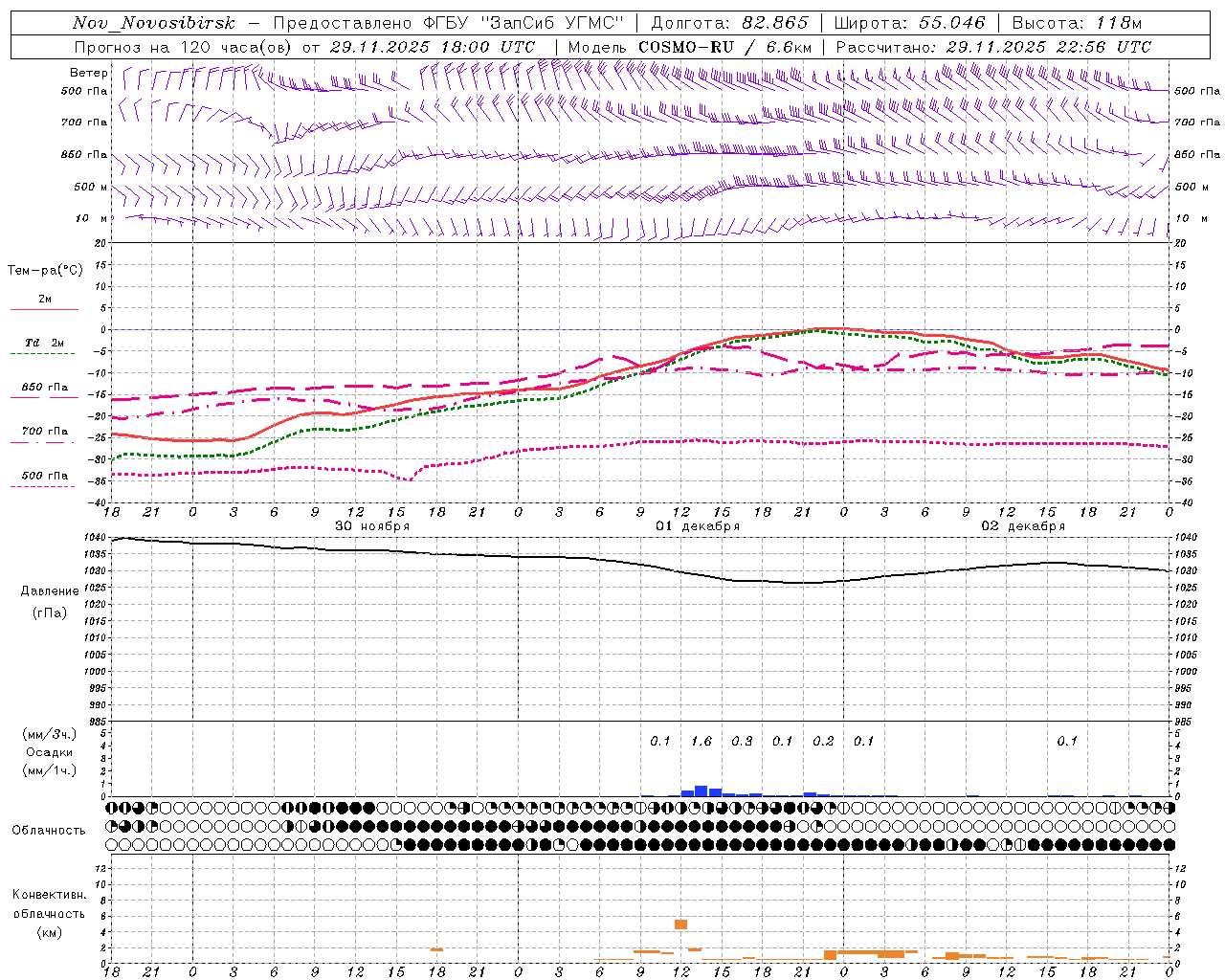This screenshot has width=1225, height=980.
Task: Select the '850 гПа' temperature legend entry
Action: (x=45, y=388)
